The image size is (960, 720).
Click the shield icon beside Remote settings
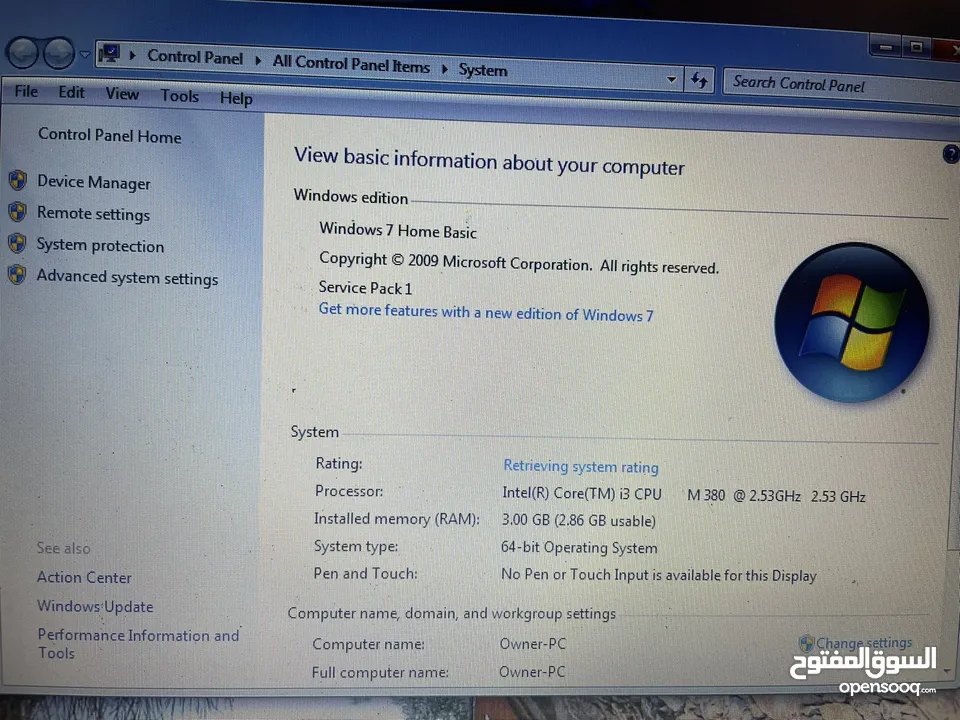coord(17,212)
